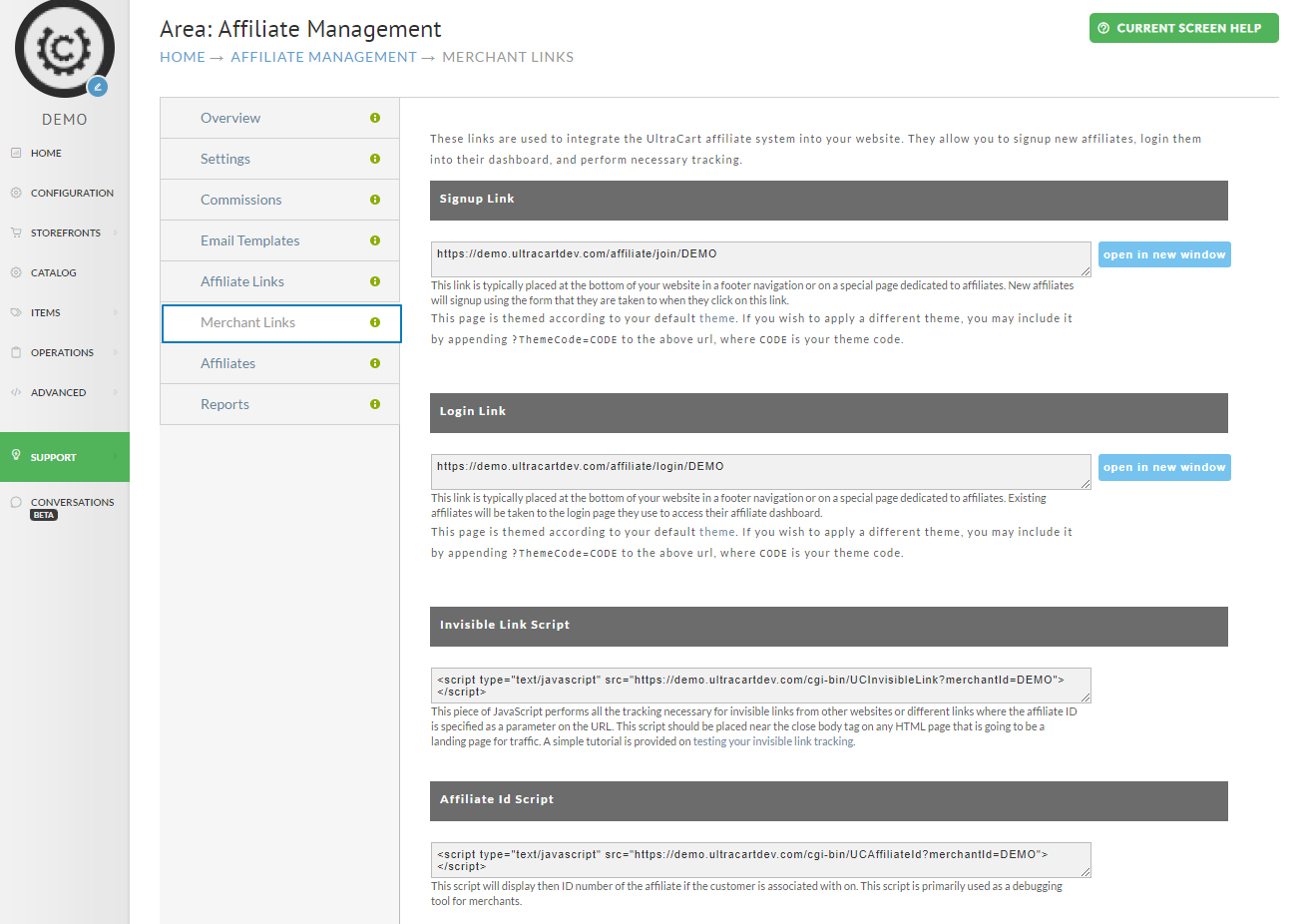Expand the Items submenu arrow
Screen dimensions: 1309x924
pyautogui.click(x=115, y=312)
